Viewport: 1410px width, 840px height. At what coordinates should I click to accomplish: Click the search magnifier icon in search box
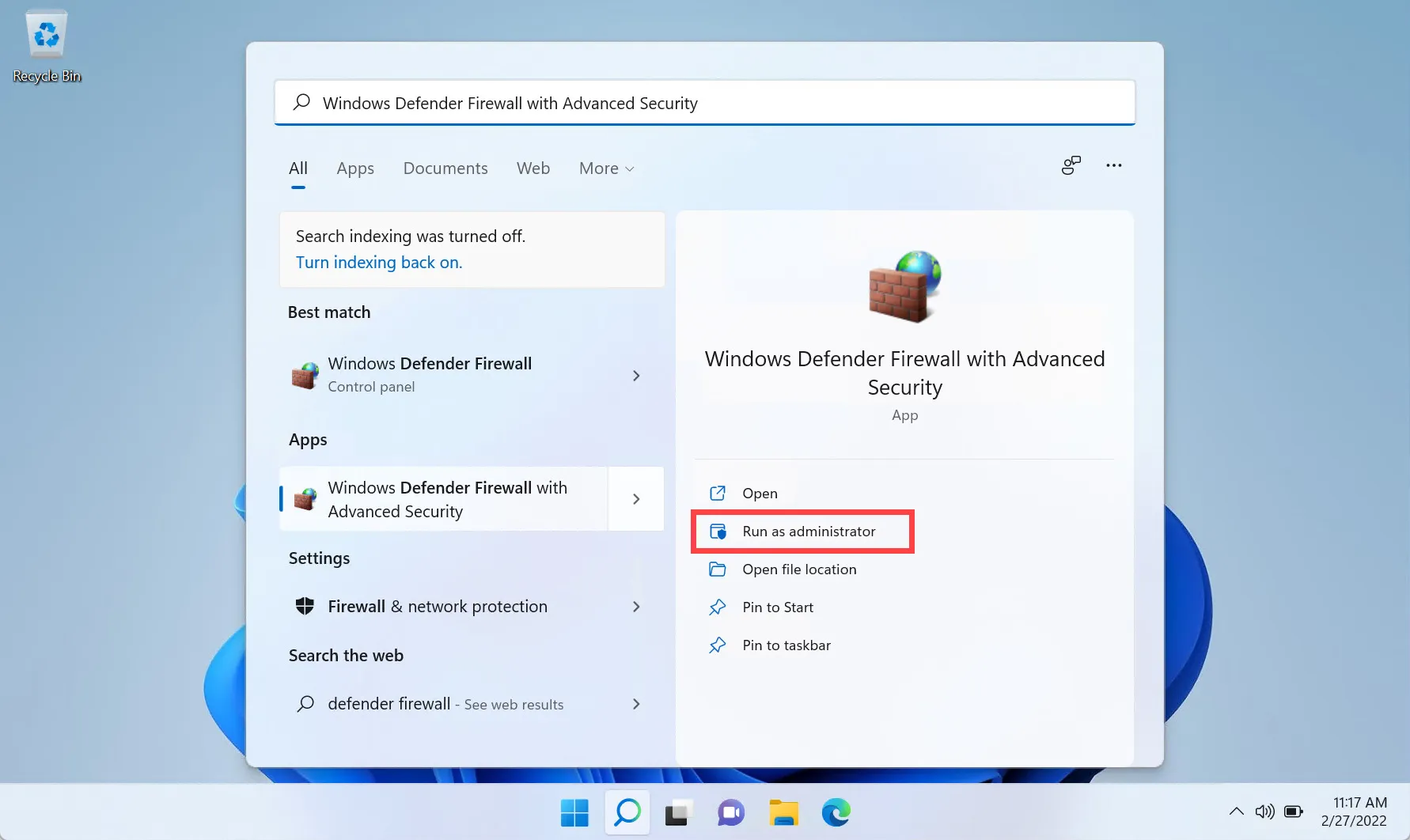click(x=301, y=102)
